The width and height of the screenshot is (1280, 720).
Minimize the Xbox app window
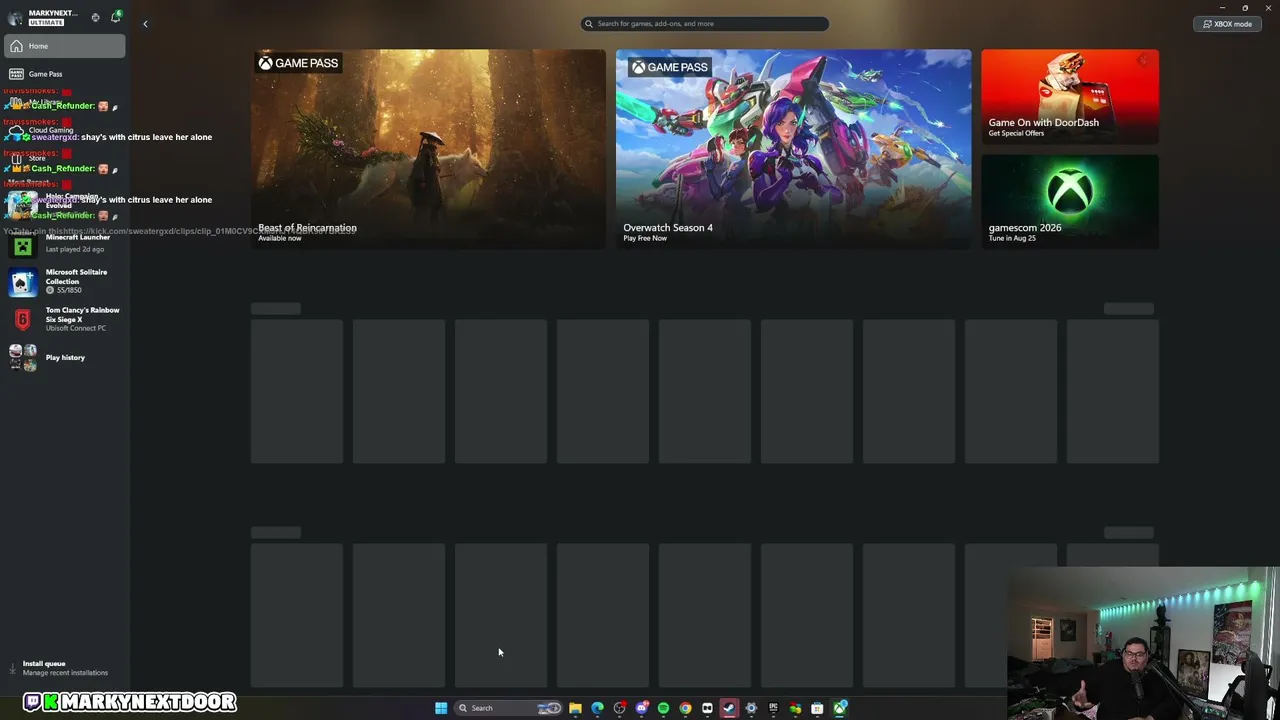[x=1222, y=8]
